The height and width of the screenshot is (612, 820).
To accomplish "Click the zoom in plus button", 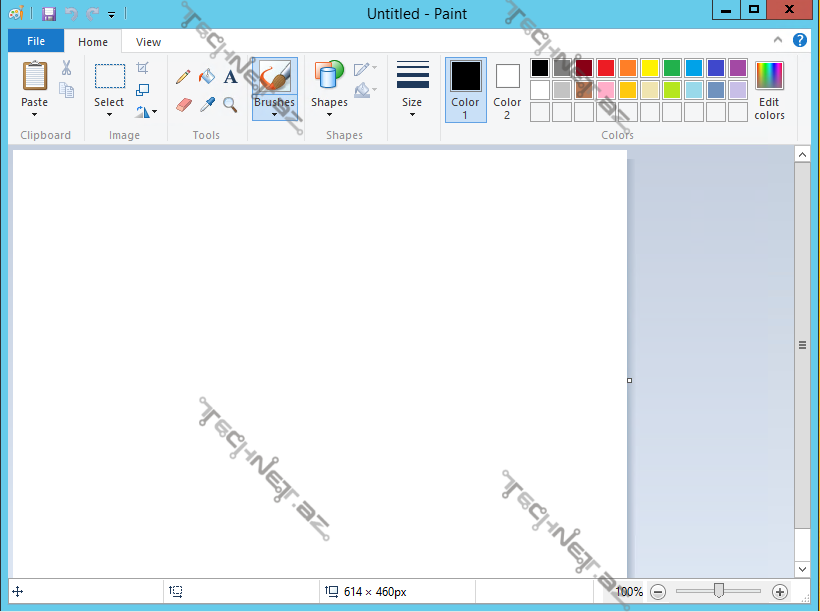I will click(x=780, y=592).
